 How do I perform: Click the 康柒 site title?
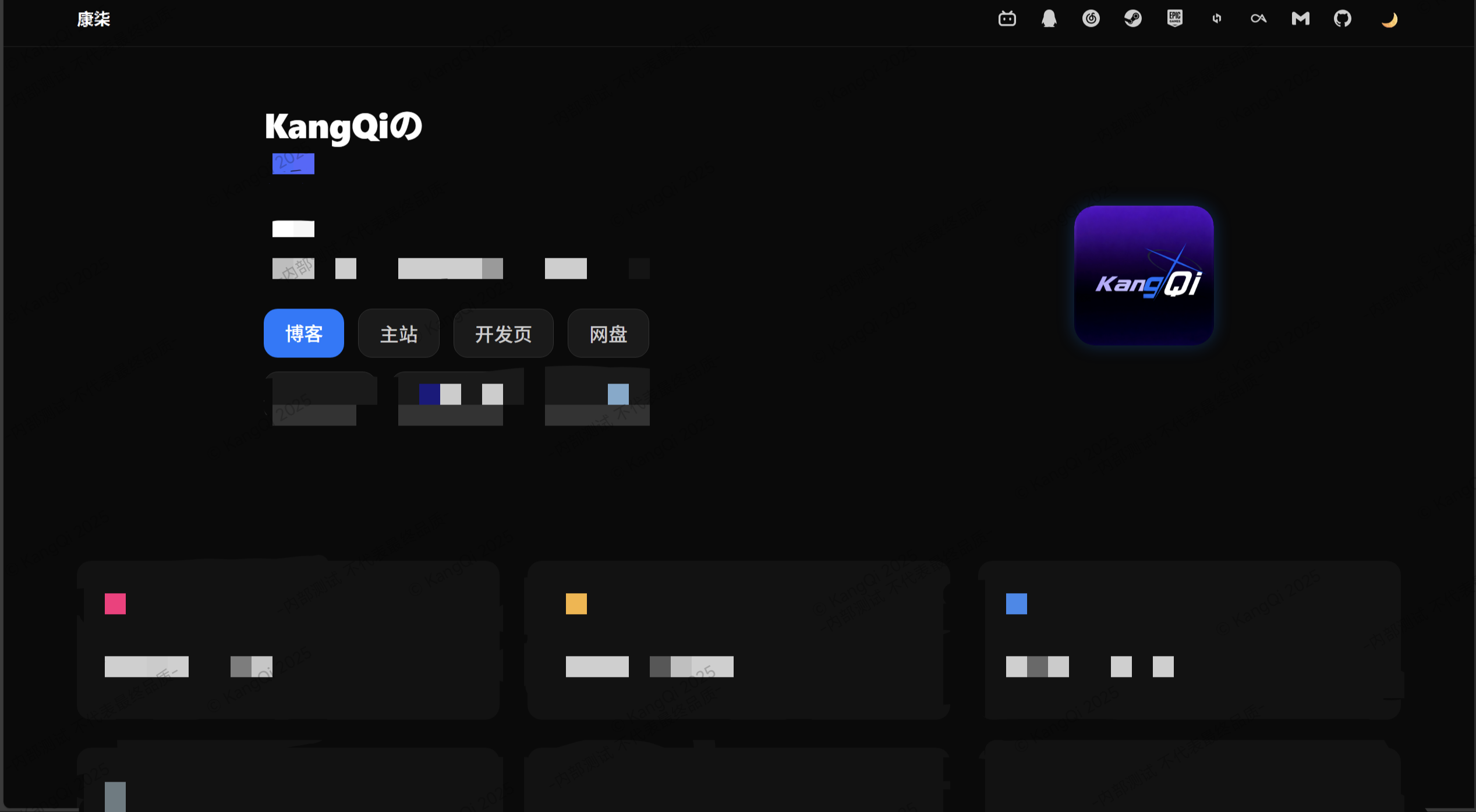pos(93,19)
